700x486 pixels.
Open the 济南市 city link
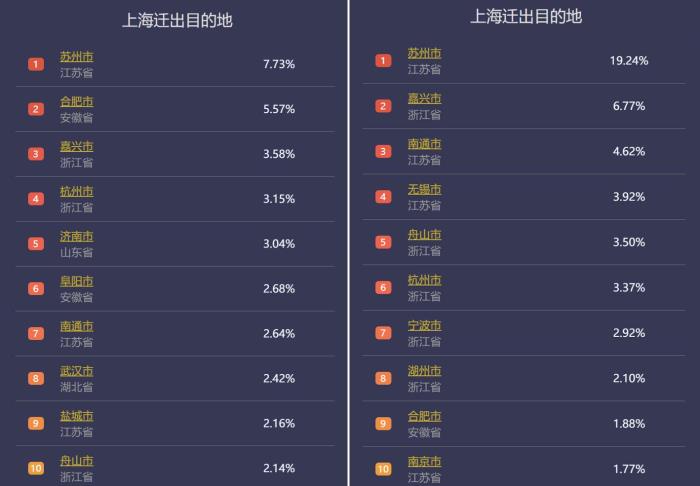(x=76, y=236)
